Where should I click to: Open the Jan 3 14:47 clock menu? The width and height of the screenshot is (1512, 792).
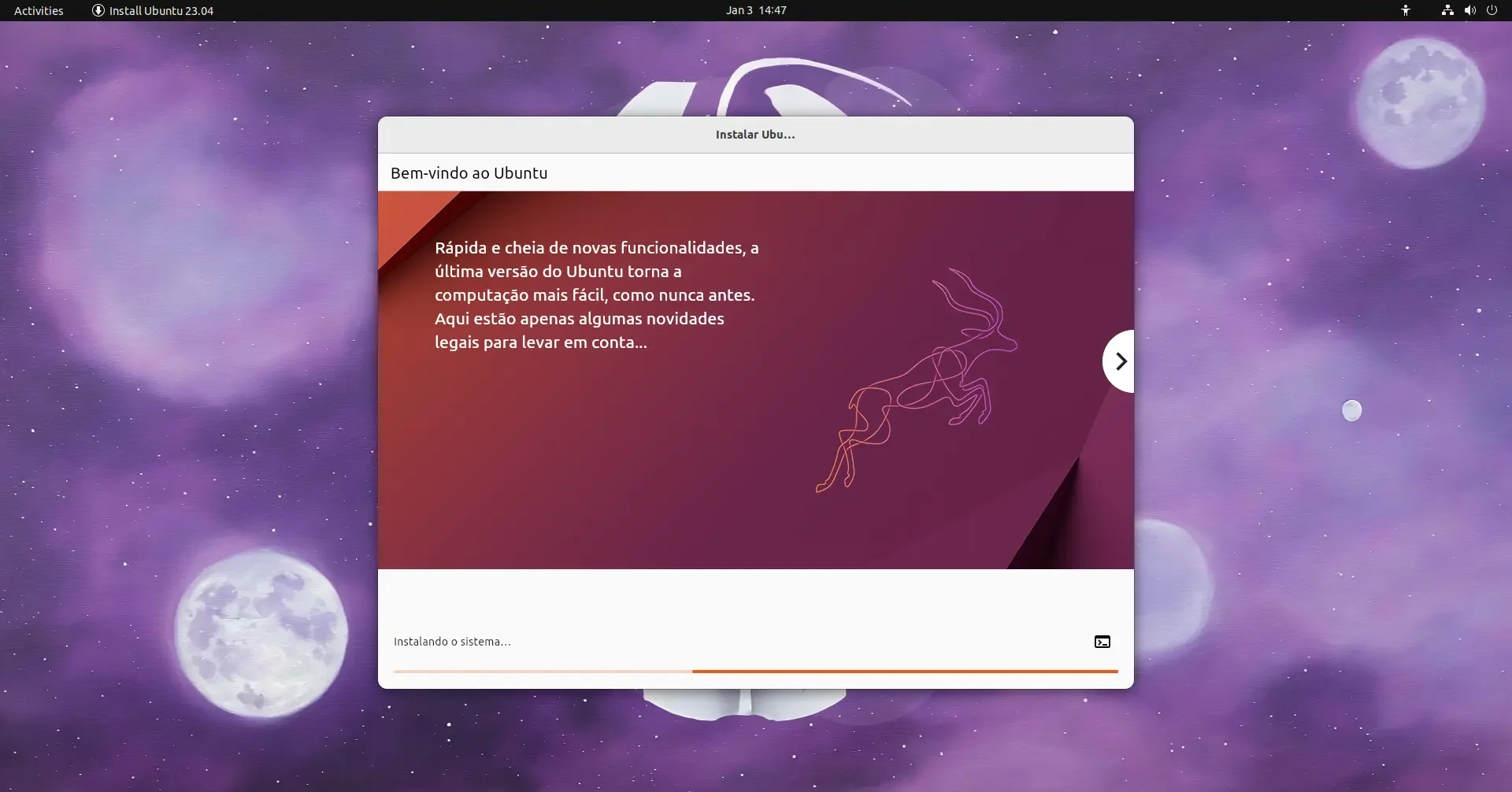pyautogui.click(x=756, y=10)
